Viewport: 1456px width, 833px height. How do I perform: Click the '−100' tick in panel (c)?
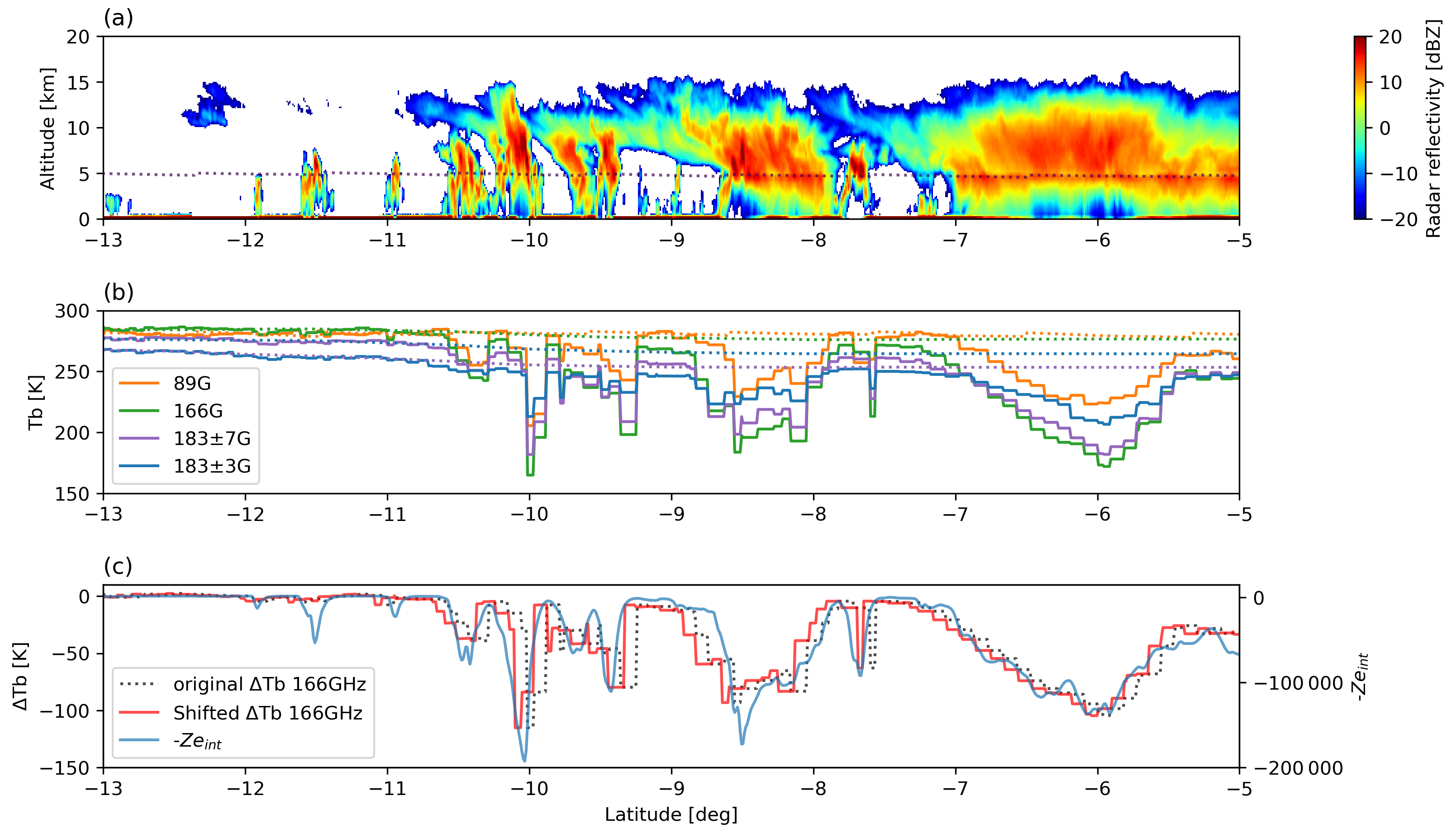tap(65, 711)
